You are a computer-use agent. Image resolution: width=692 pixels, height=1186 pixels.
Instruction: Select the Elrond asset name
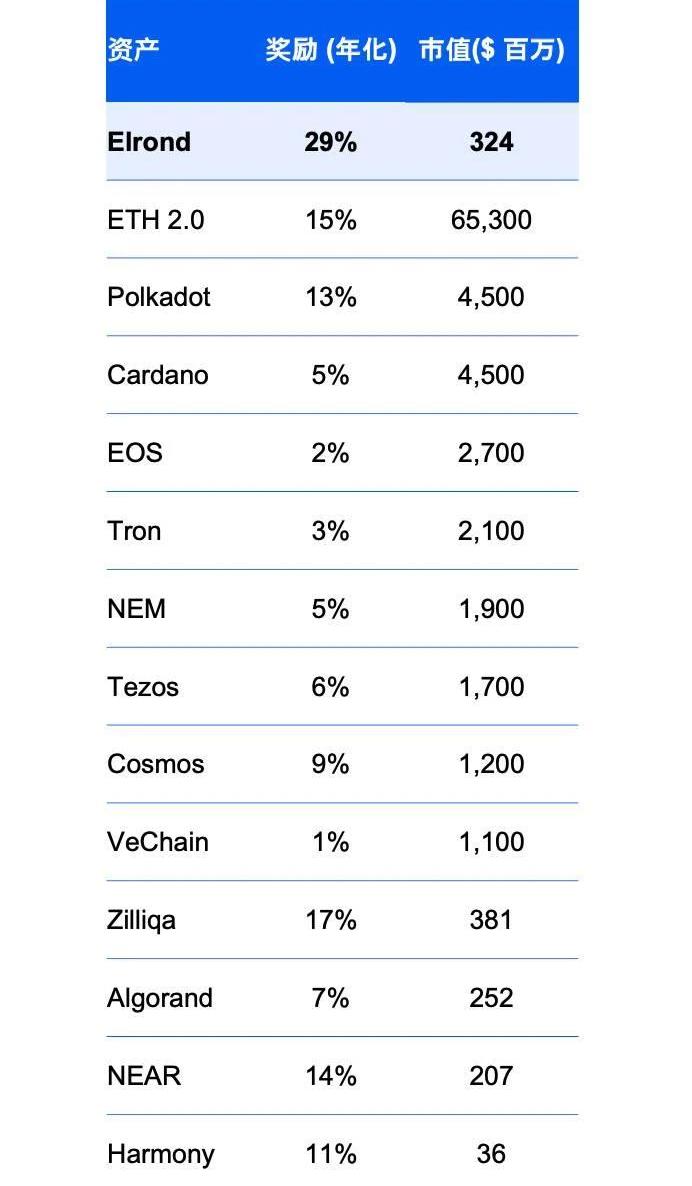(149, 141)
